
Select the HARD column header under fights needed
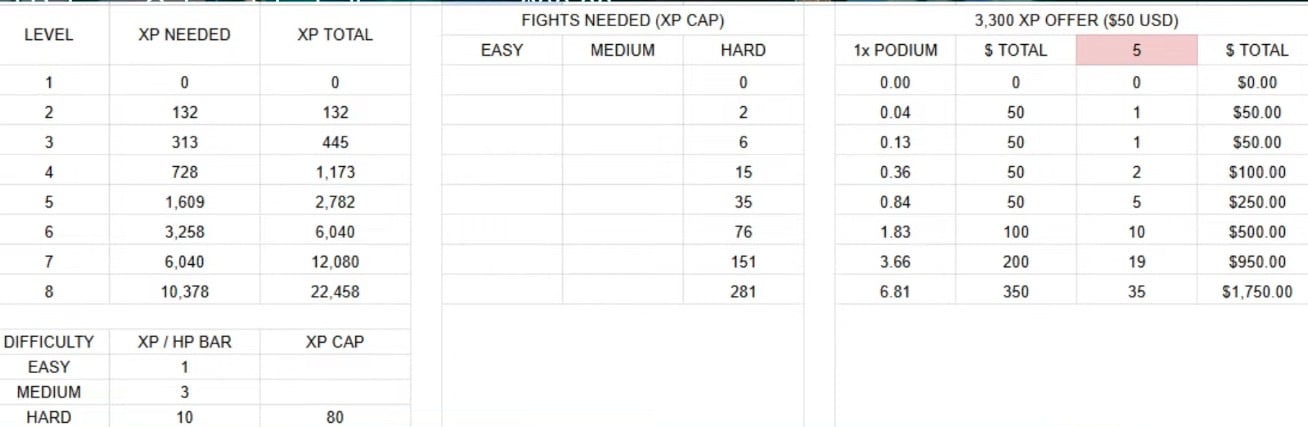[743, 50]
